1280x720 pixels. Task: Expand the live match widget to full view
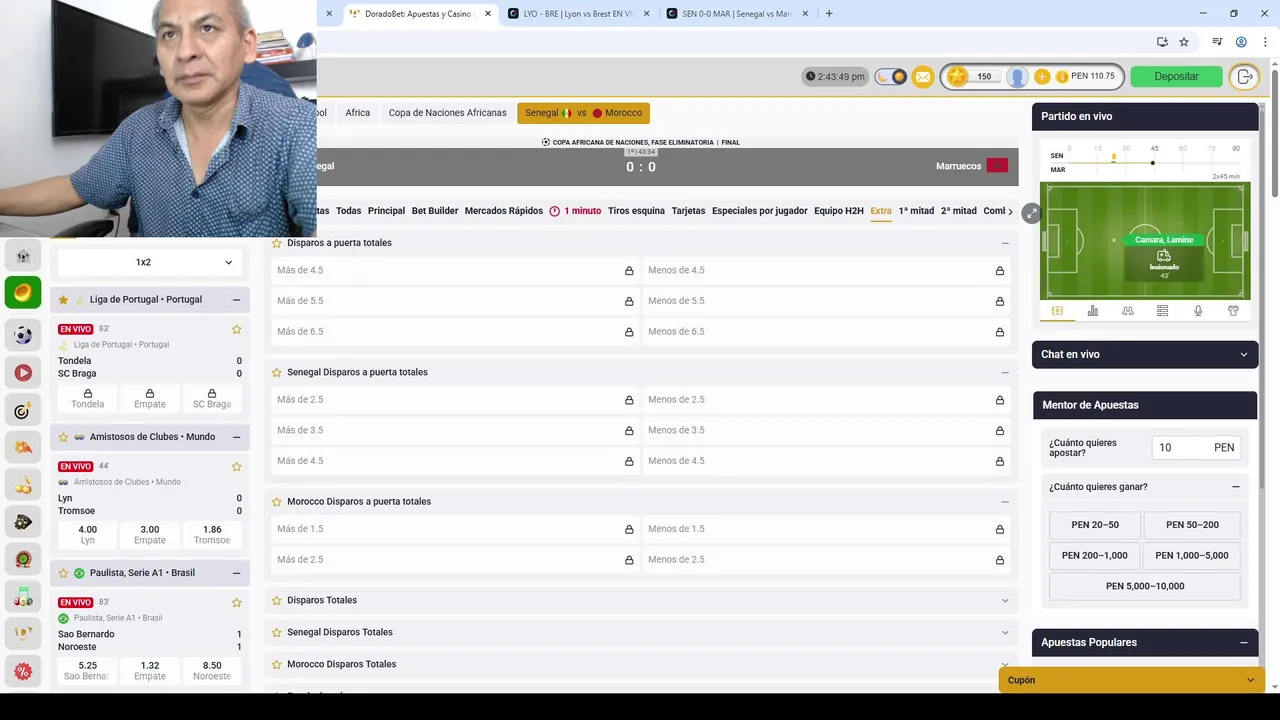(x=1031, y=213)
